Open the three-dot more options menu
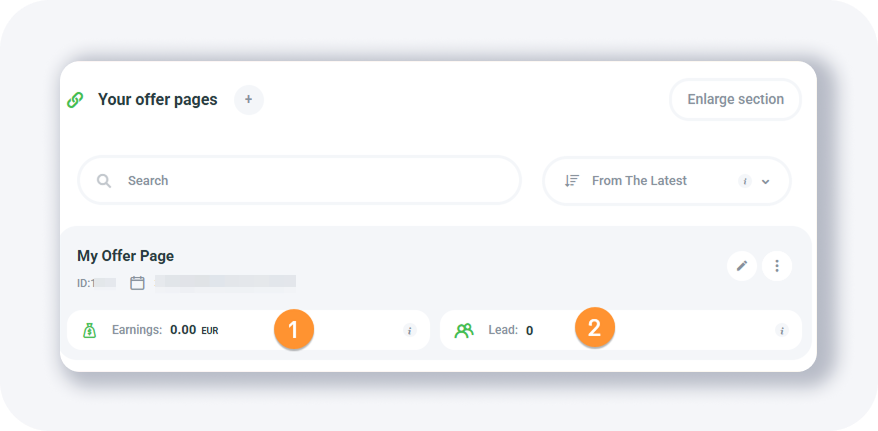This screenshot has width=878, height=431. coord(777,266)
